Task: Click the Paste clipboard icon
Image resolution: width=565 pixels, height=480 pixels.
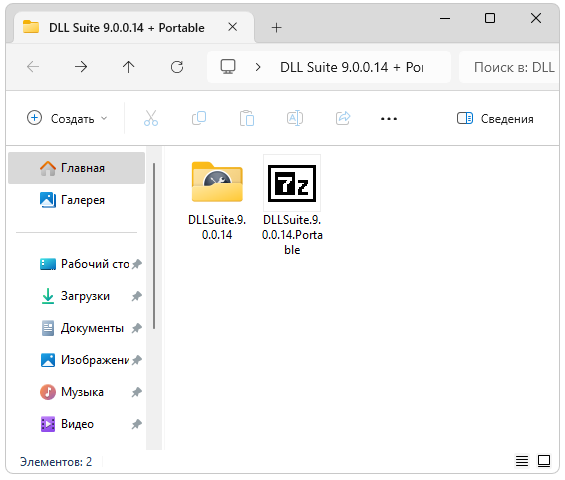Action: pyautogui.click(x=247, y=118)
